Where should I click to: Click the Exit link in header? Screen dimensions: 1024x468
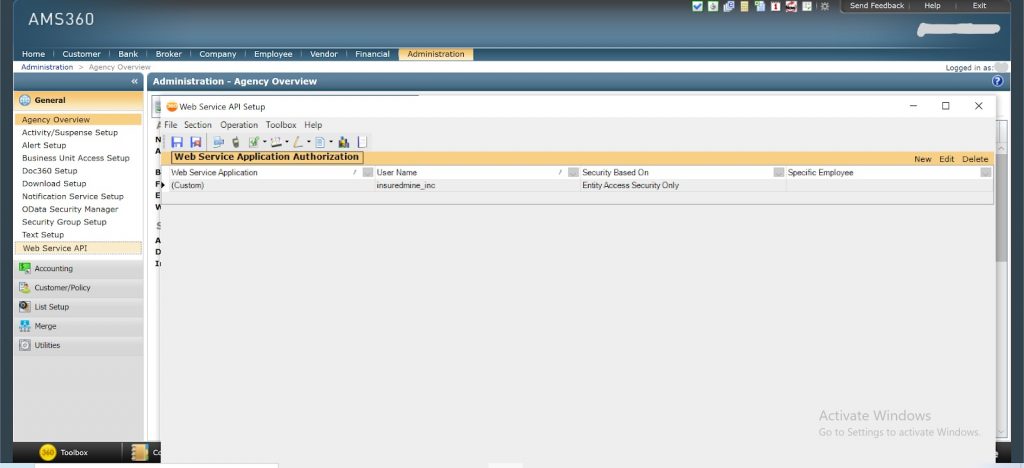tap(980, 5)
